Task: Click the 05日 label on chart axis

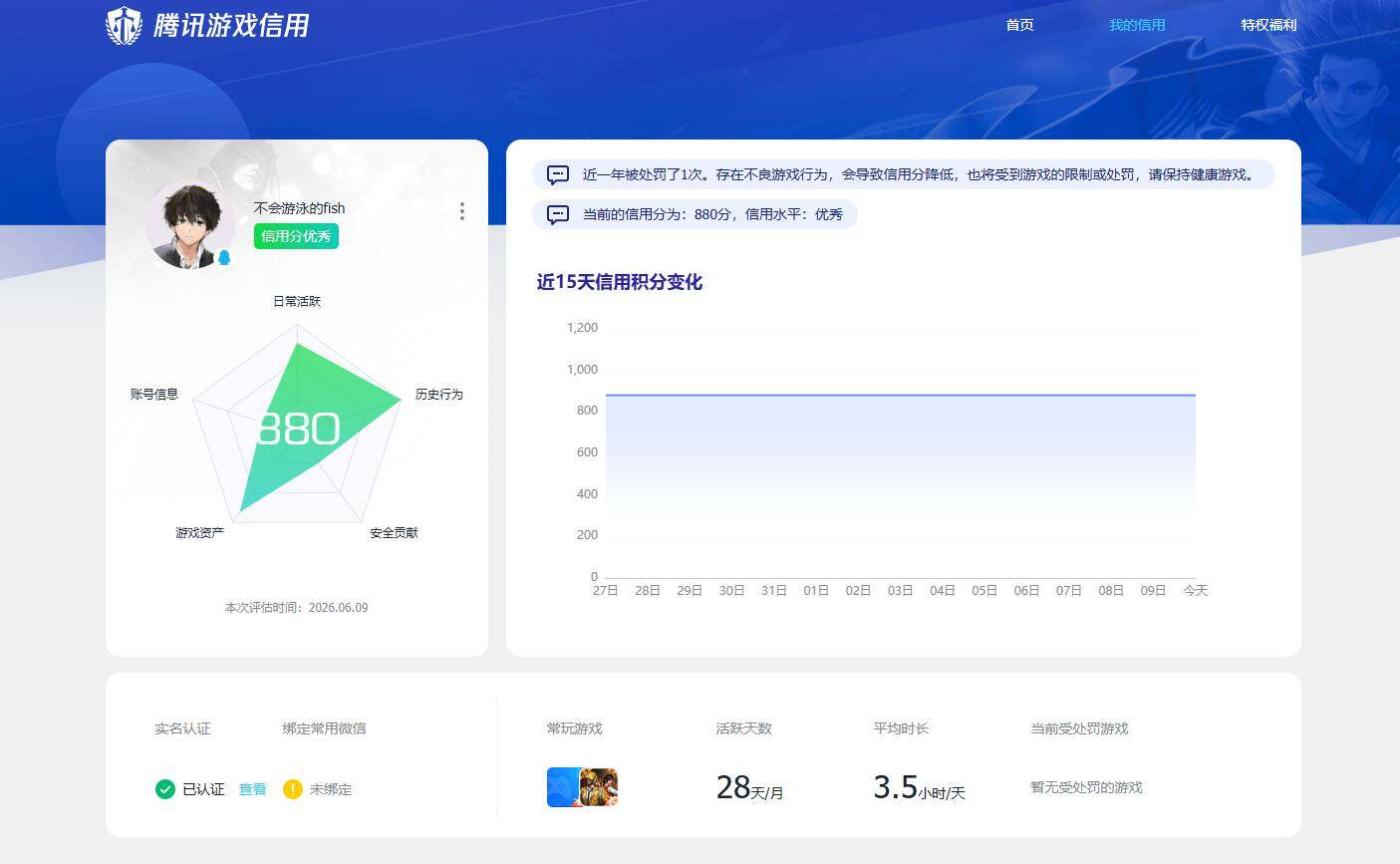Action: [x=984, y=591]
